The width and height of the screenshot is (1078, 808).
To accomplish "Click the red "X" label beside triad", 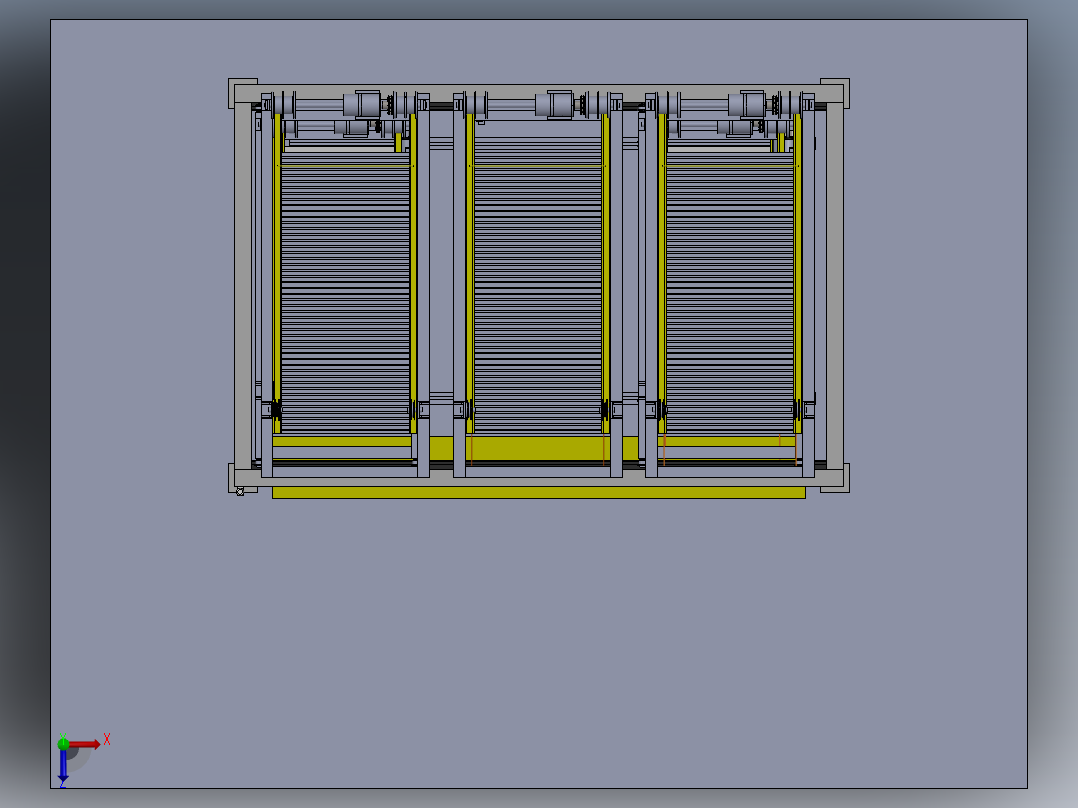I will coord(107,740).
